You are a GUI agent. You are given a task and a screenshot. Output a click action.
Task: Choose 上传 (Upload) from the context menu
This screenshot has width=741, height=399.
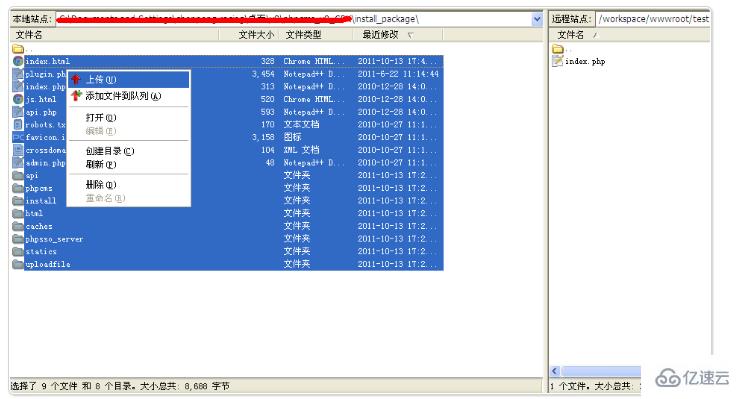coord(129,79)
